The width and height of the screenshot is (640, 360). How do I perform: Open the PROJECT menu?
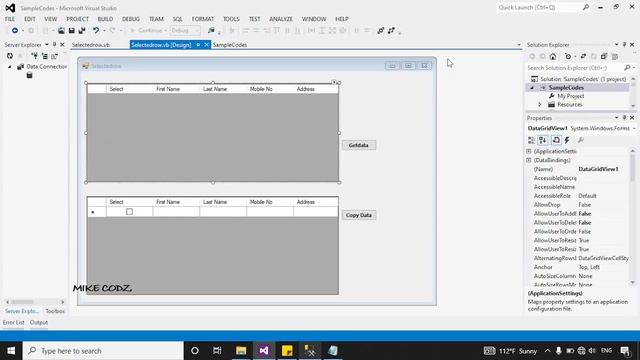[78, 19]
